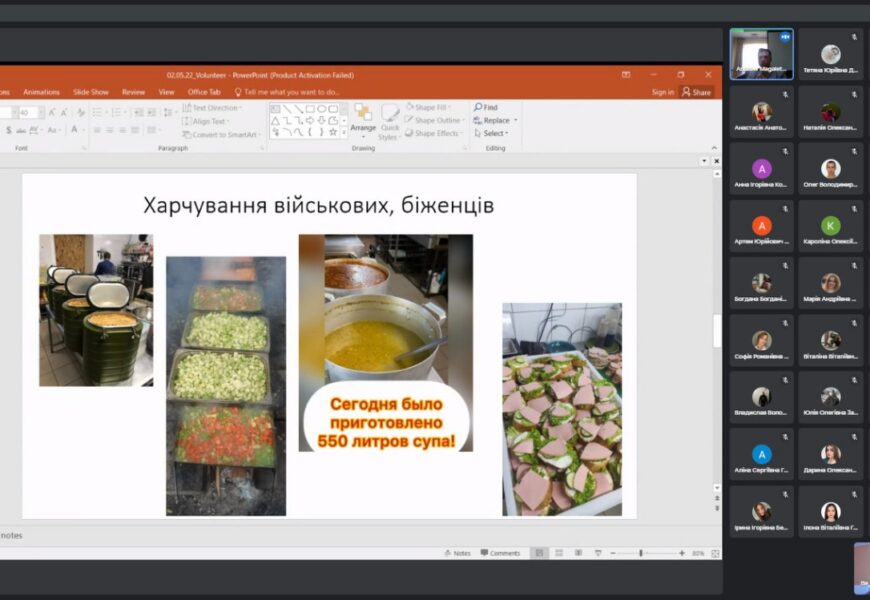Open the Animations ribbon tab
The image size is (870, 600).
42,92
